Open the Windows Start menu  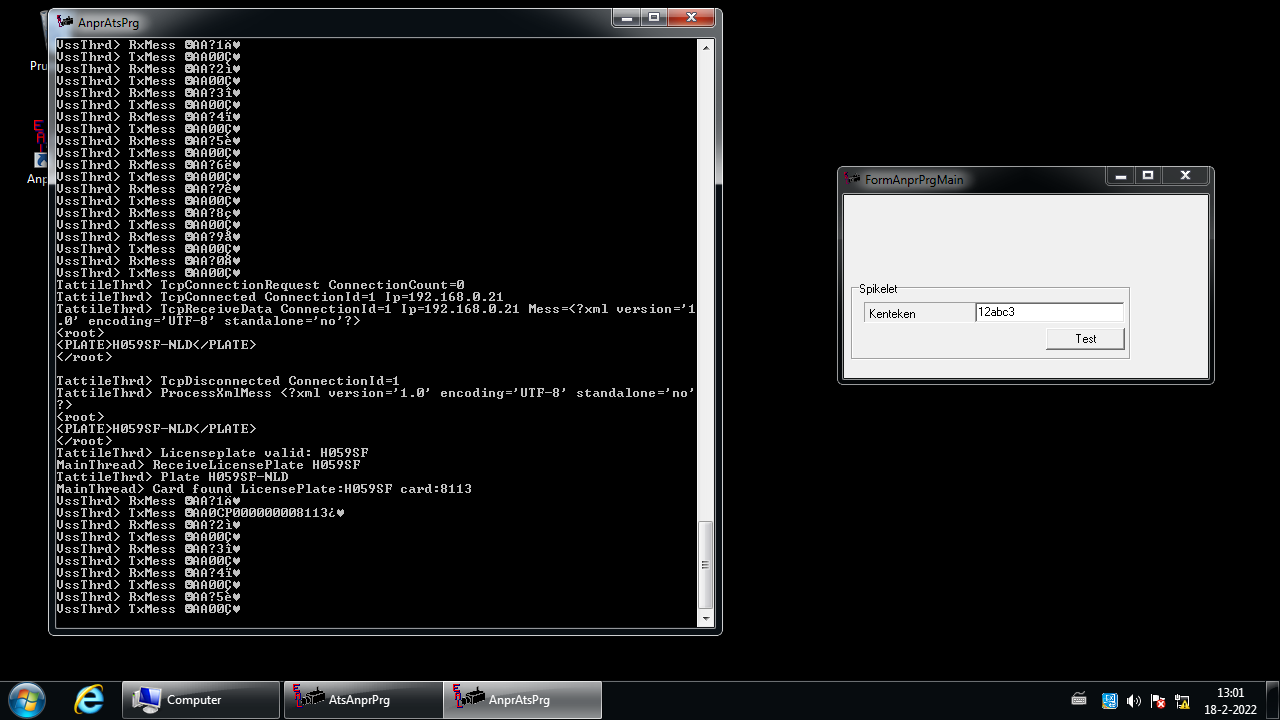pos(25,699)
